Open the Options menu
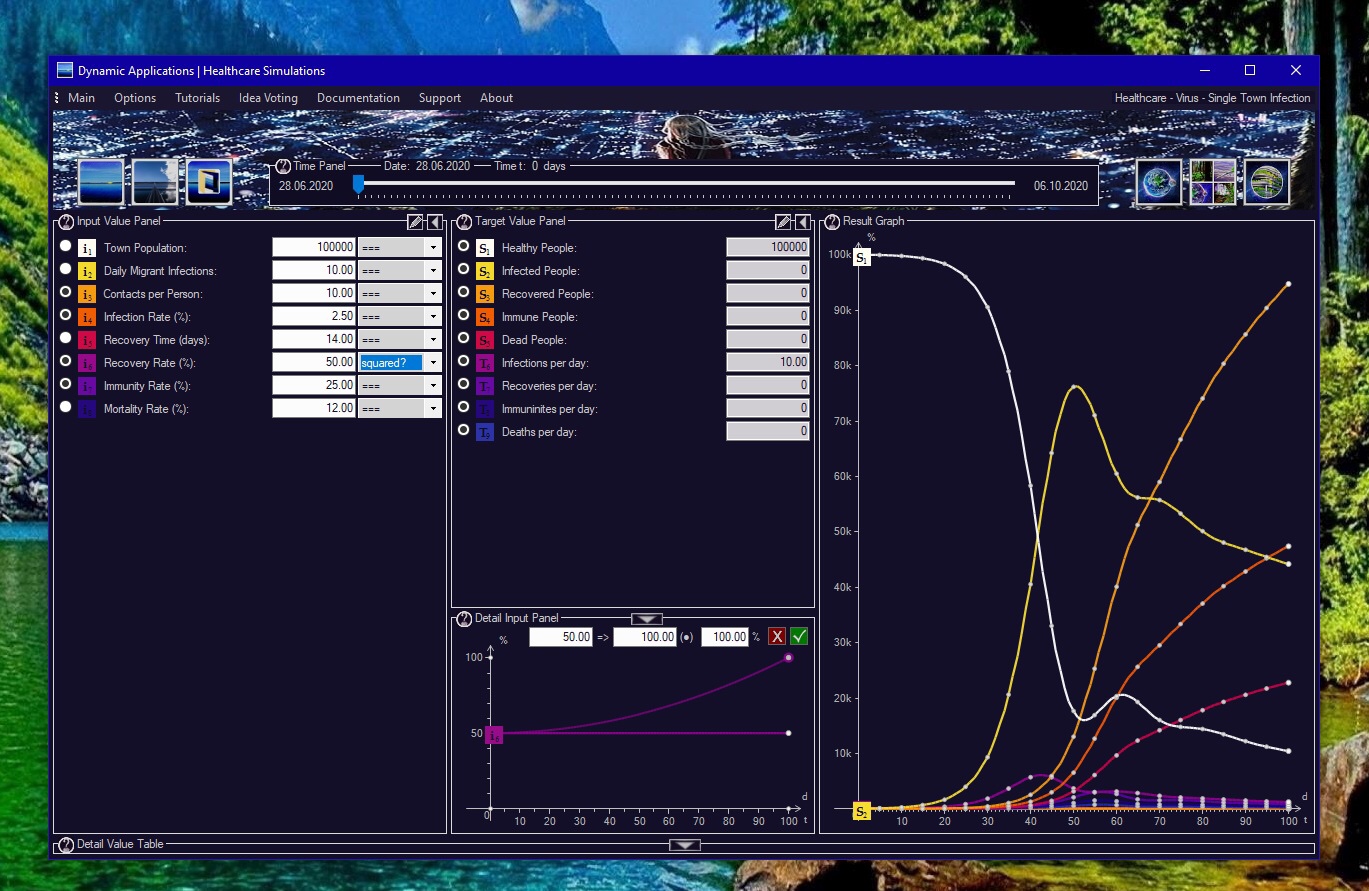 pos(135,97)
